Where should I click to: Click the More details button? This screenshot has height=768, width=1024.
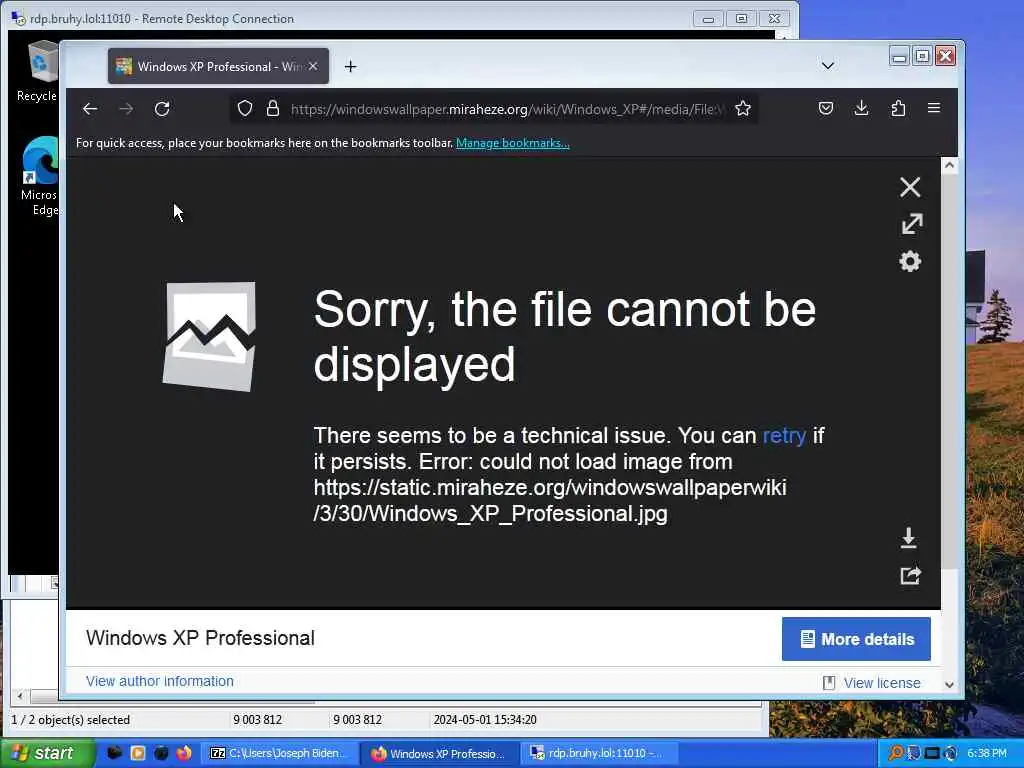point(856,639)
